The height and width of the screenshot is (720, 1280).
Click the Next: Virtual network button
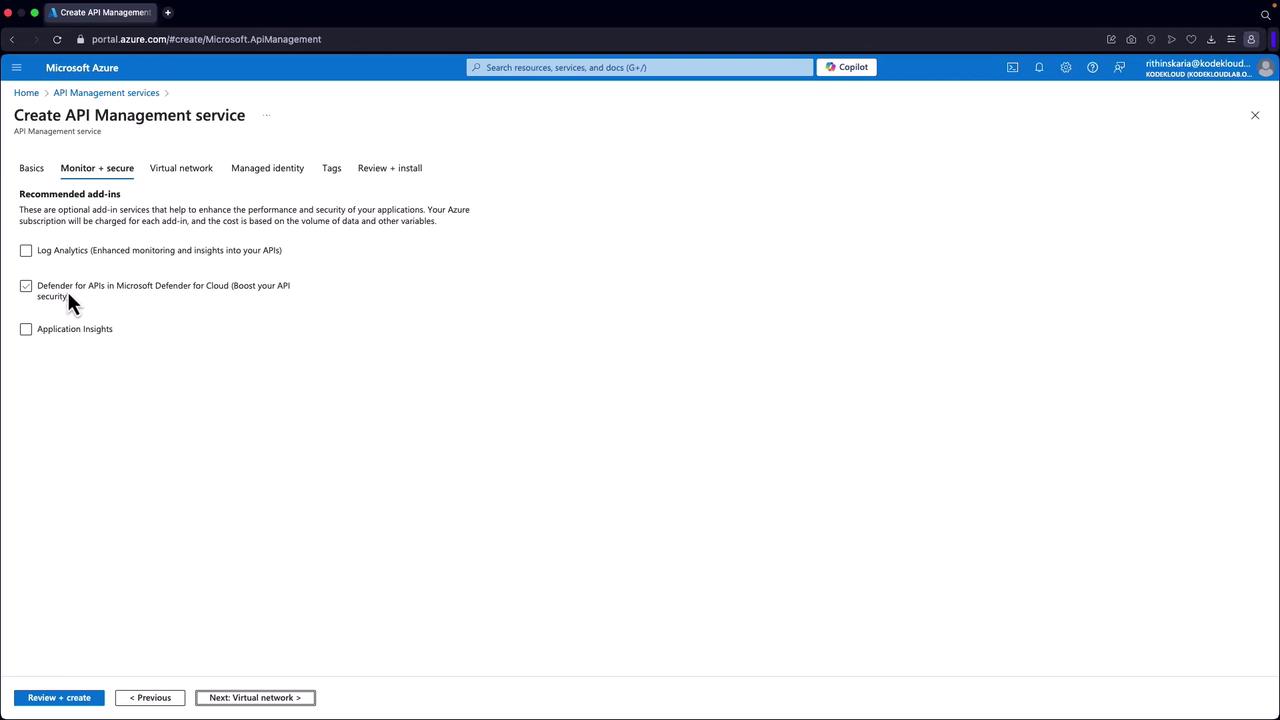(x=255, y=698)
